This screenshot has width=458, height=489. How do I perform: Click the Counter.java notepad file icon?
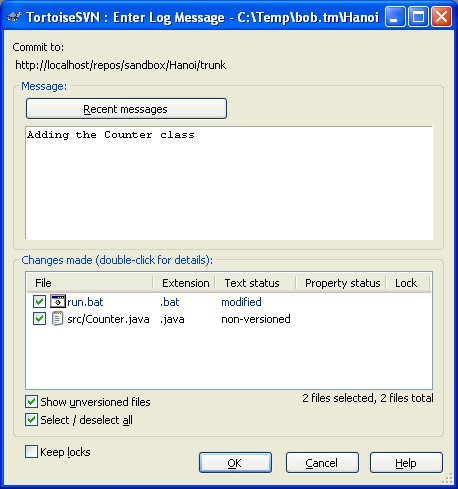pos(57,319)
